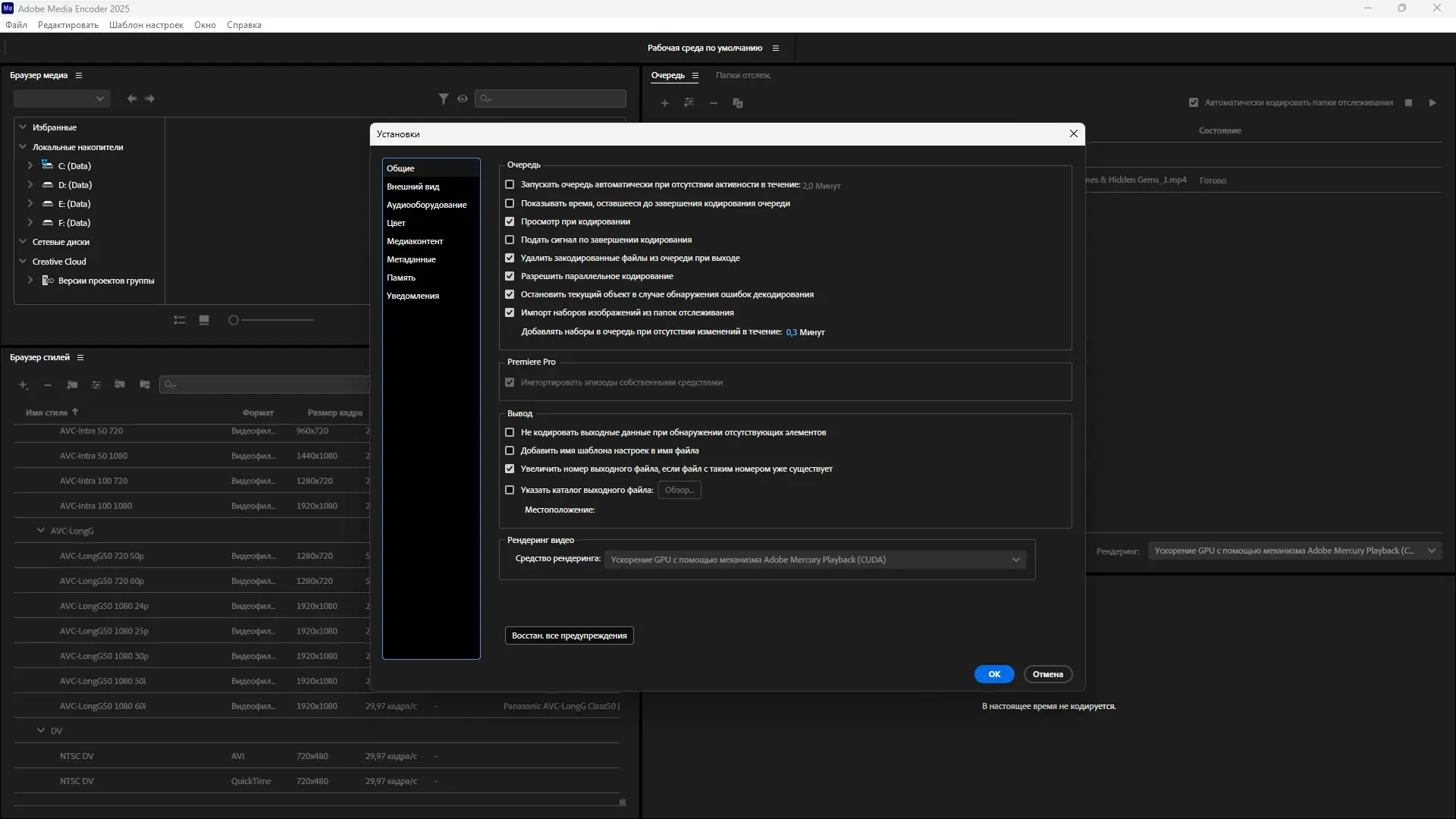
Task: Open the 'Шаблон настроек' menu
Action: point(146,25)
